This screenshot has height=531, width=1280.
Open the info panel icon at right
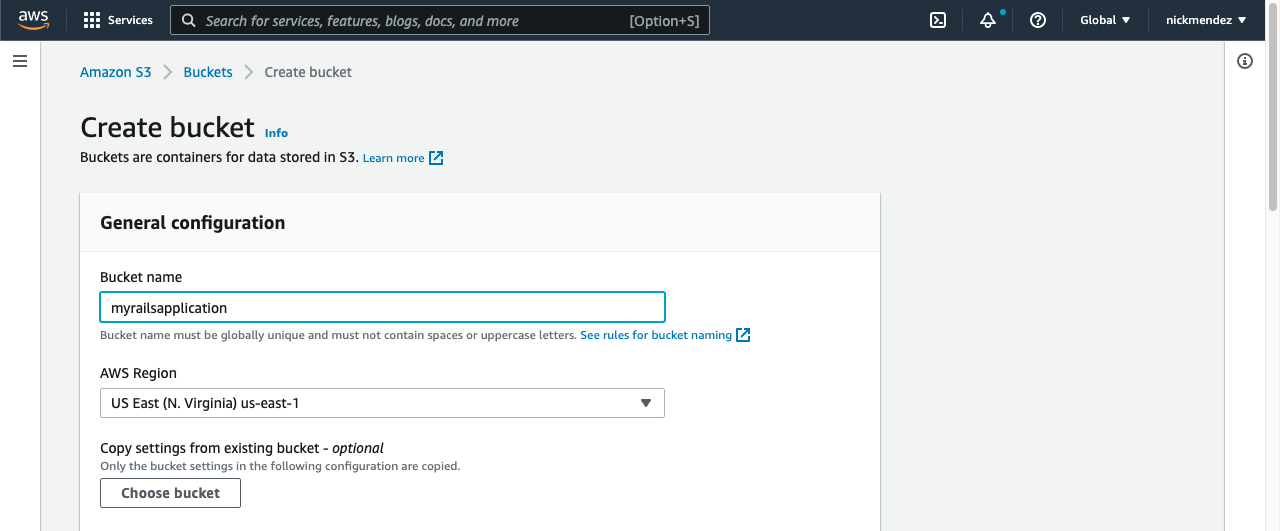[1245, 61]
